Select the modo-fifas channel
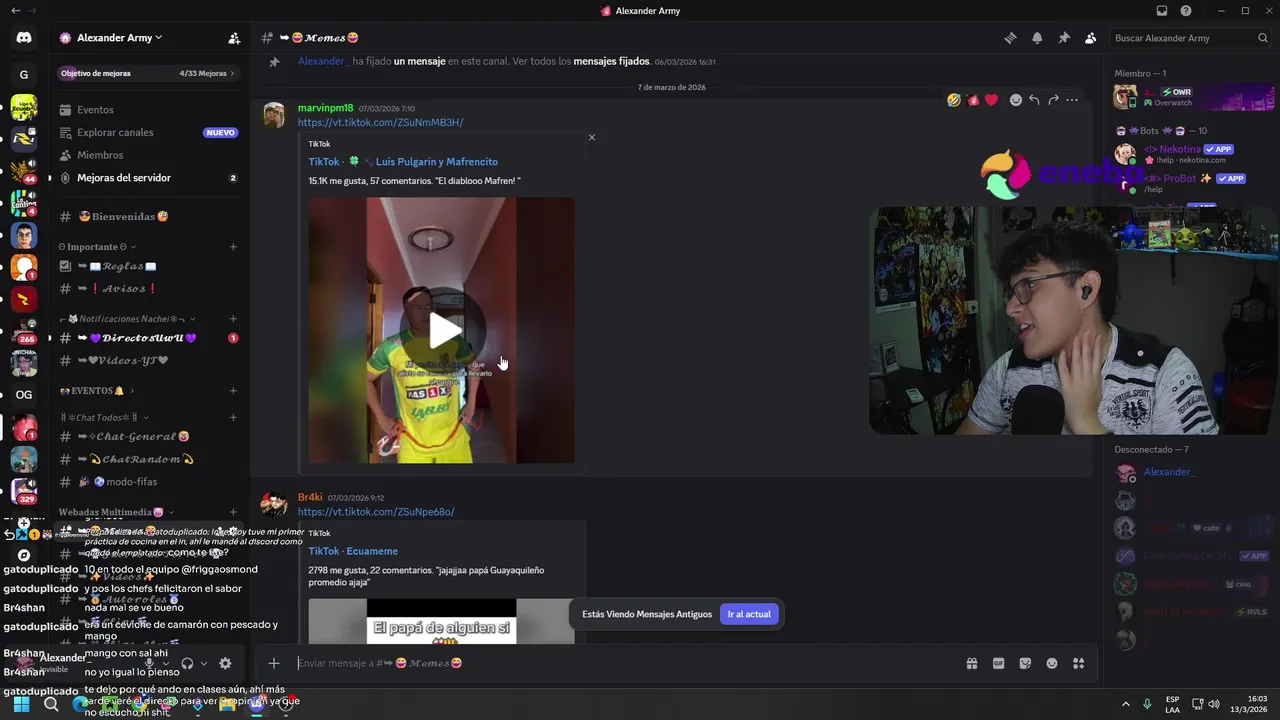Viewport: 1280px width, 720px height. tap(149, 482)
